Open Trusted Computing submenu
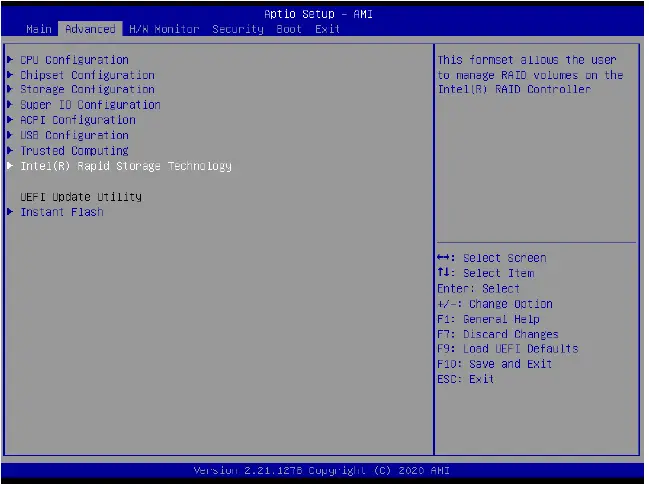The height and width of the screenshot is (489, 649). (x=75, y=151)
